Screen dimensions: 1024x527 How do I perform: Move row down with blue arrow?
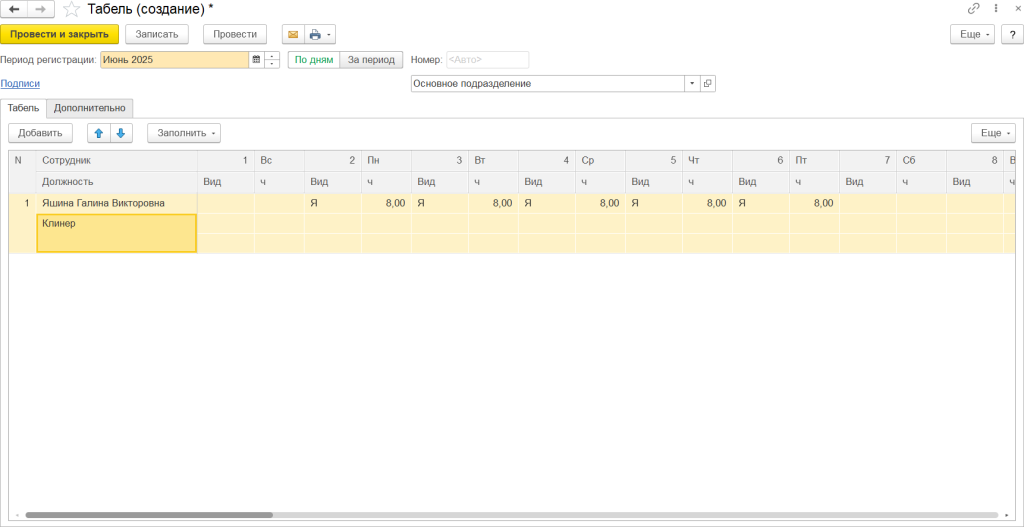point(121,133)
